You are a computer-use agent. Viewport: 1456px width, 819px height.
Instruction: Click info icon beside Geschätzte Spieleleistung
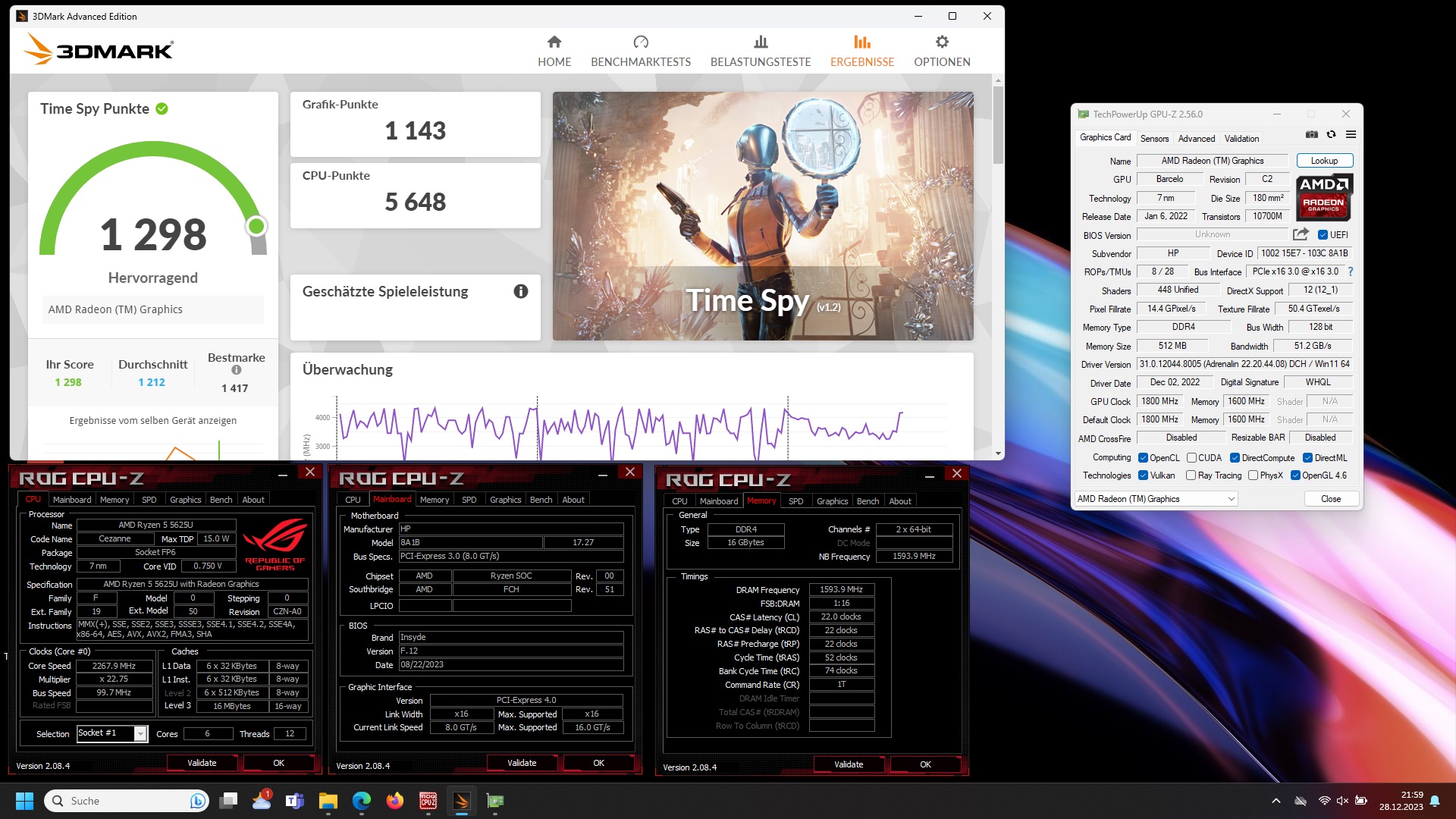click(521, 291)
